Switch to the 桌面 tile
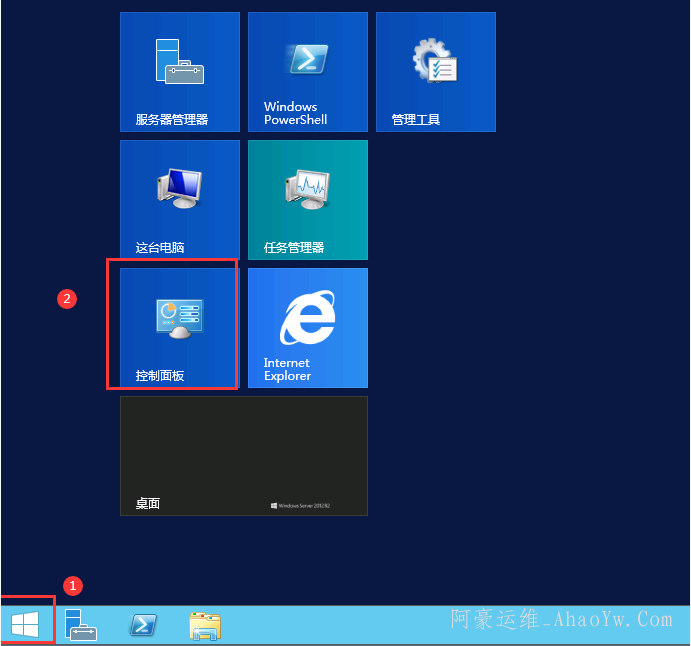 244,456
